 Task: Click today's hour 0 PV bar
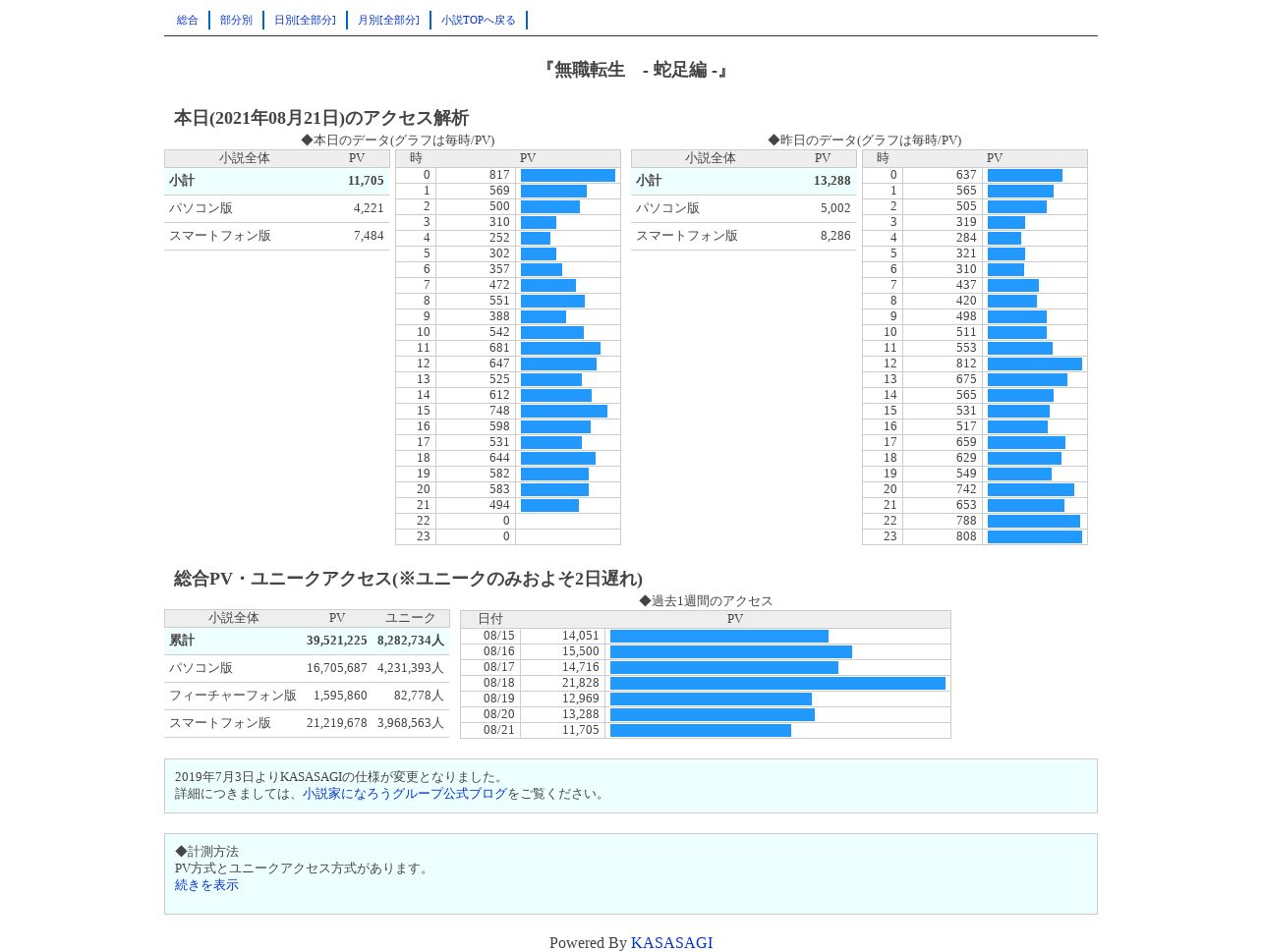[568, 175]
